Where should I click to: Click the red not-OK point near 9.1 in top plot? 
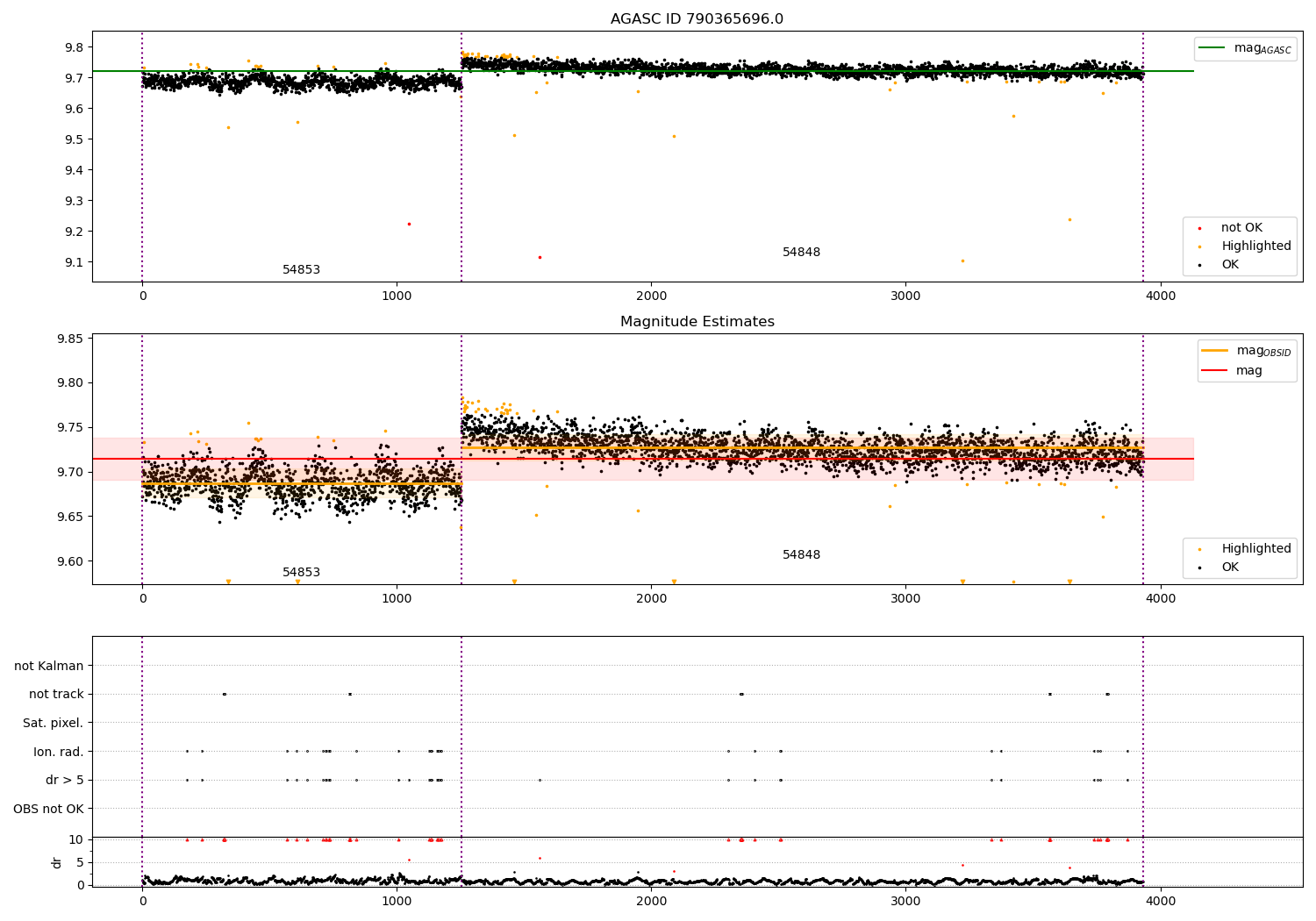tap(540, 257)
